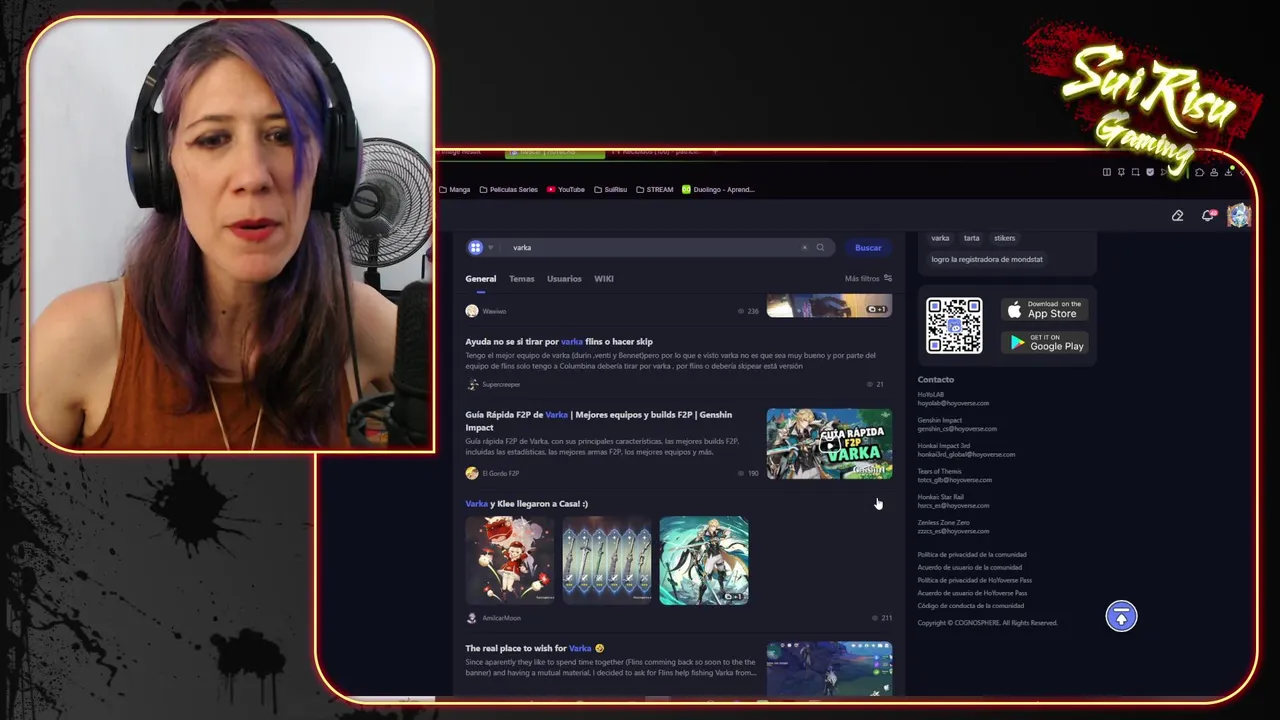Click totcs_glb@hoyoverse.com email

[955, 480]
